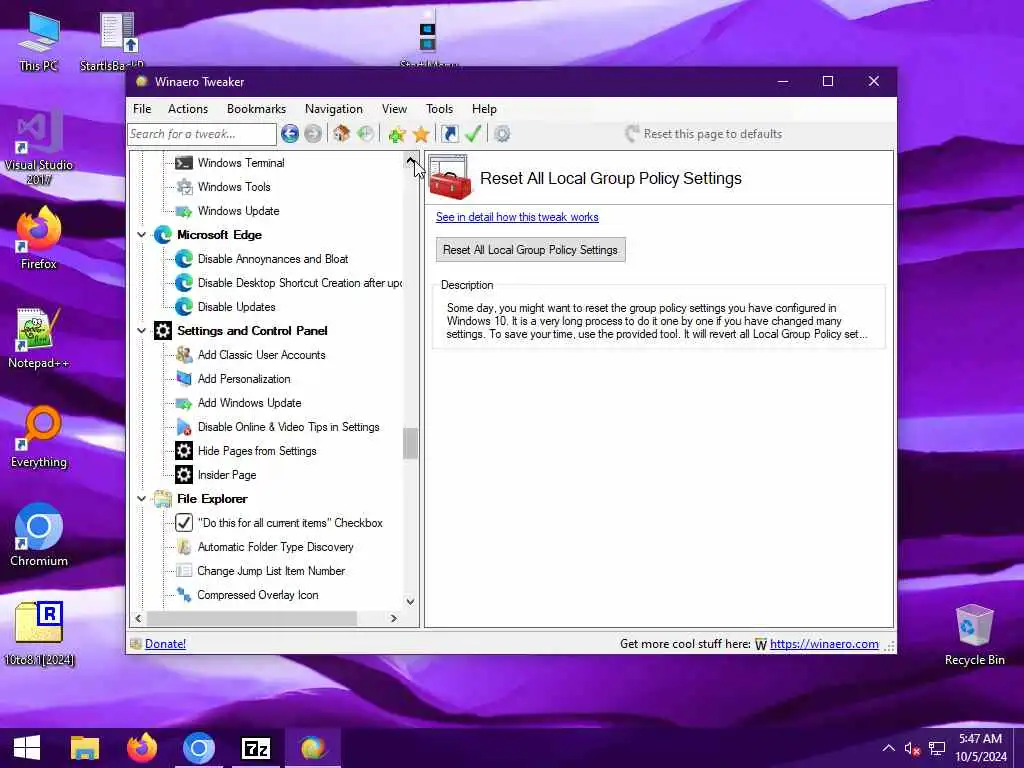Viewport: 1024px width, 768px height.
Task: Click the Add bookmark green star icon
Action: [x=396, y=134]
